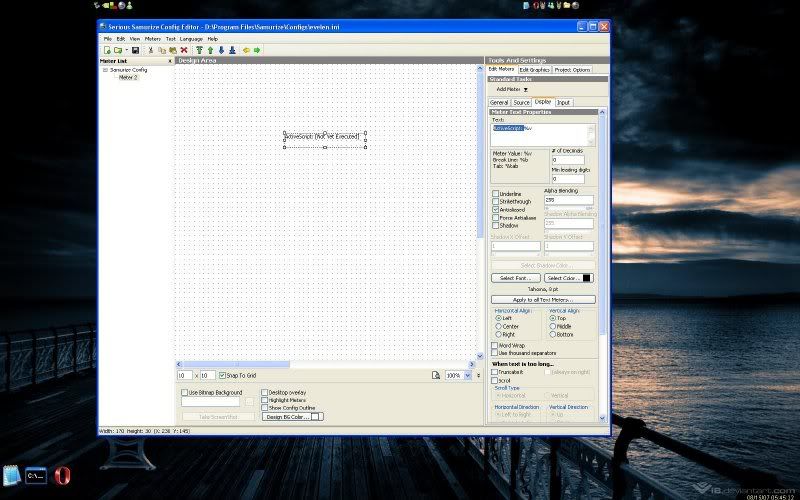Open the View menu

coord(135,39)
